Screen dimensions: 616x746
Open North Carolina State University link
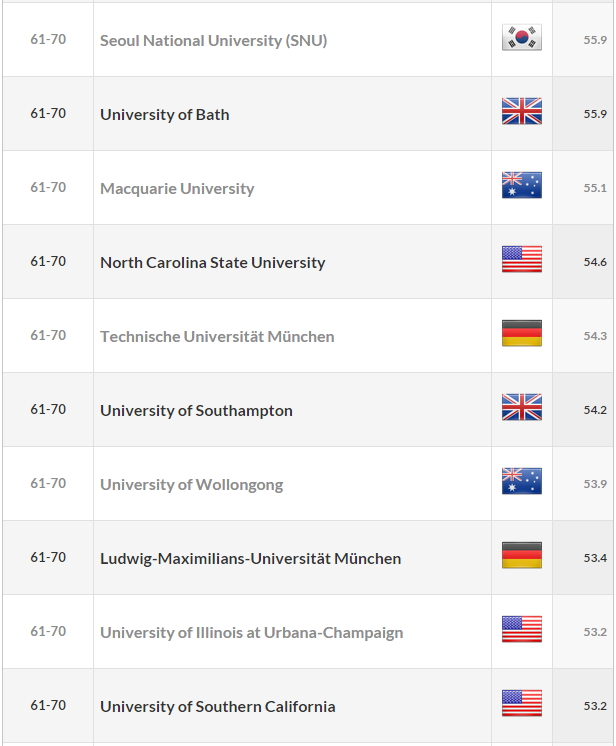point(213,263)
